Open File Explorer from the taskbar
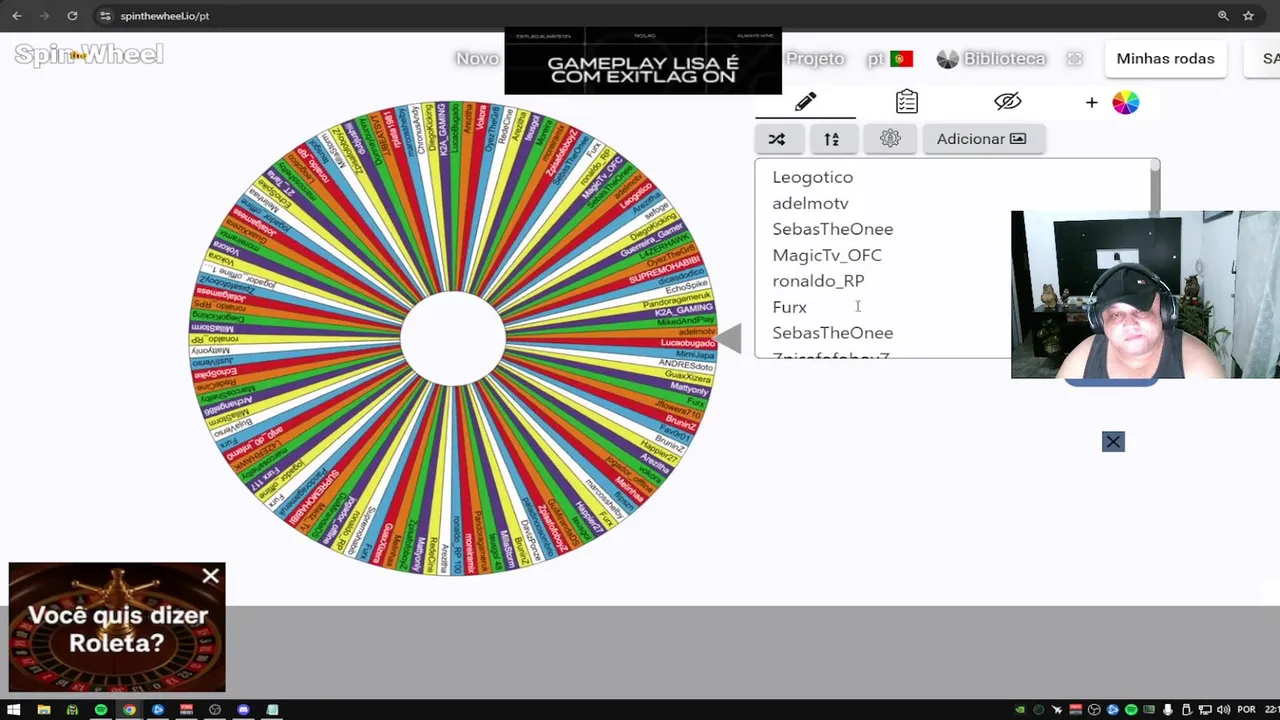 43,710
